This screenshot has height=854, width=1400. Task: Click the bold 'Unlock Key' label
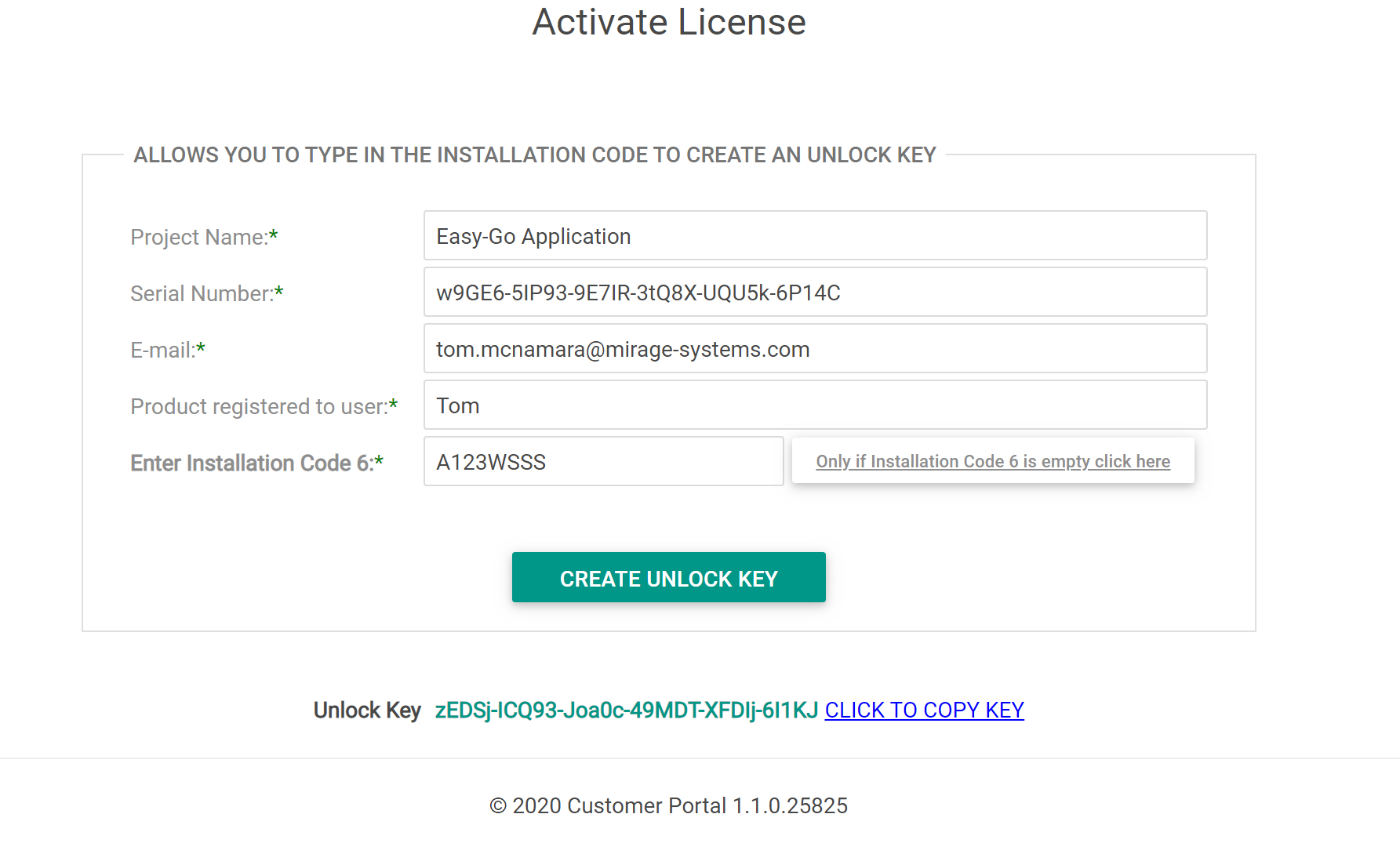pos(367,710)
